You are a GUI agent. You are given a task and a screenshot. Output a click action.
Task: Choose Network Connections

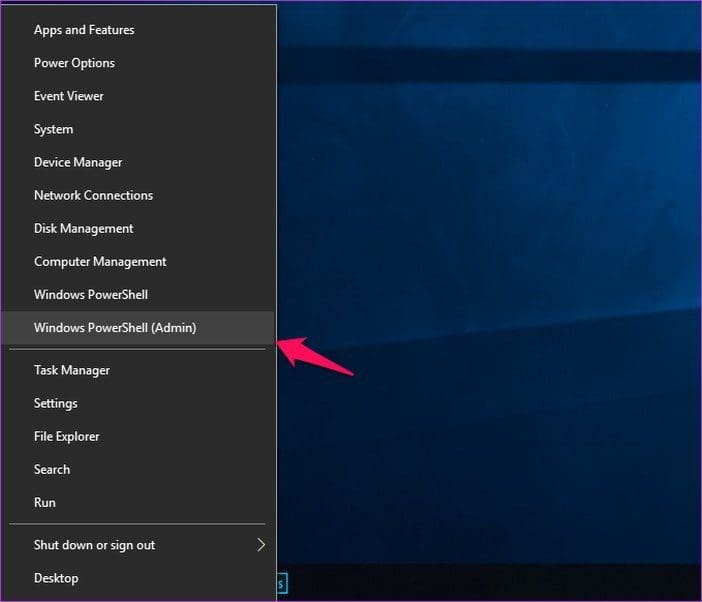point(138,196)
